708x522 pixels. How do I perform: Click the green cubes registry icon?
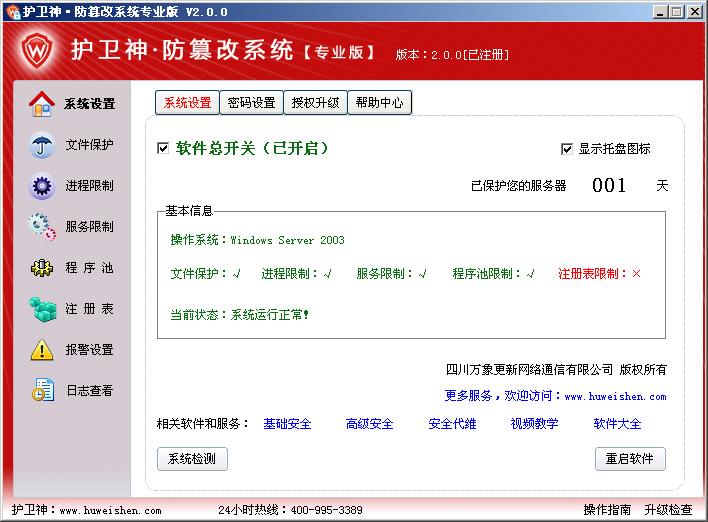tap(42, 309)
